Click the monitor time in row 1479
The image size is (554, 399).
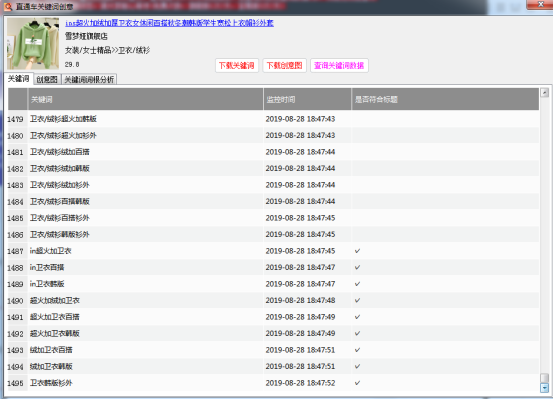click(300, 119)
